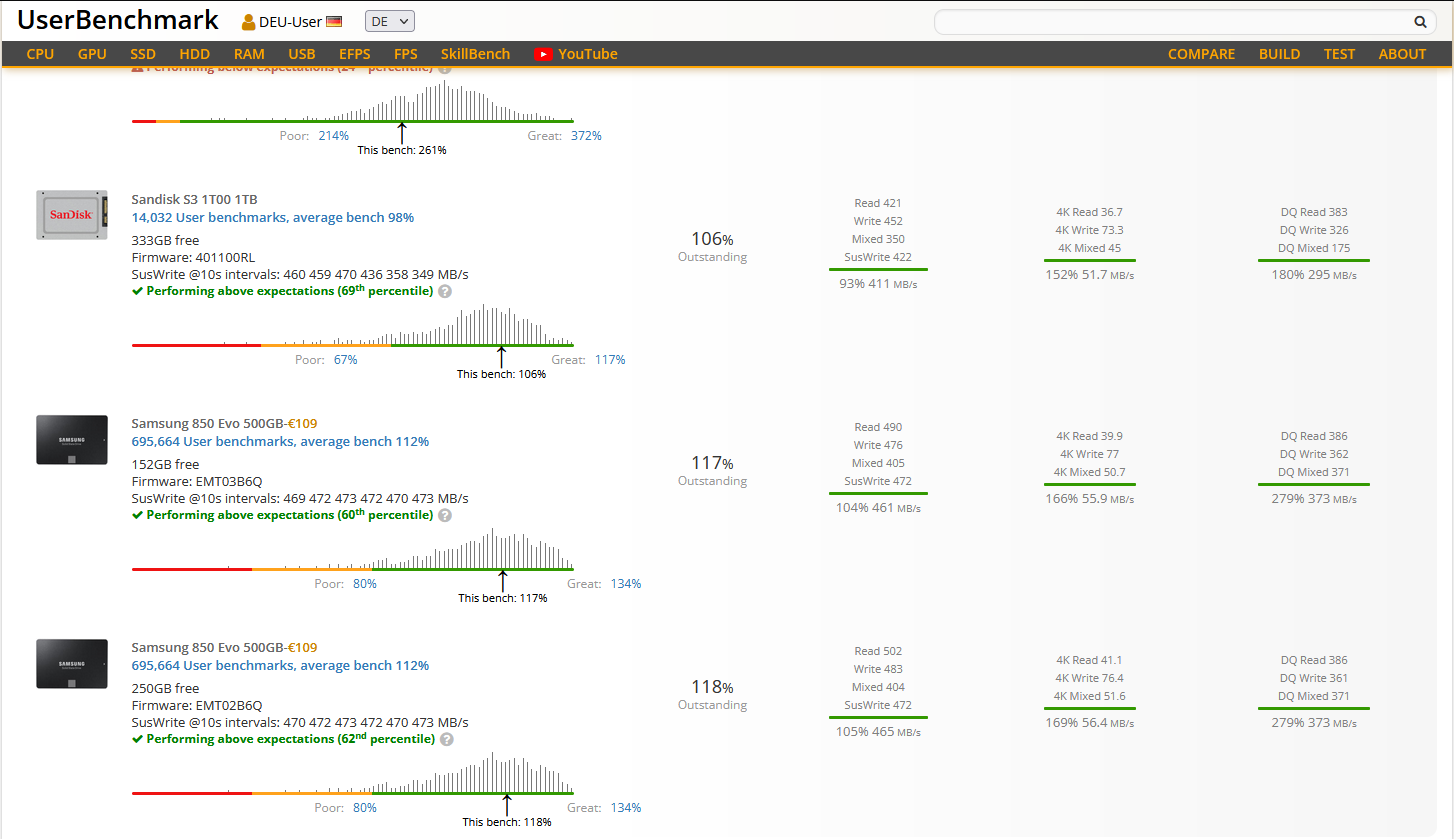Open the USB menu item

pyautogui.click(x=302, y=54)
